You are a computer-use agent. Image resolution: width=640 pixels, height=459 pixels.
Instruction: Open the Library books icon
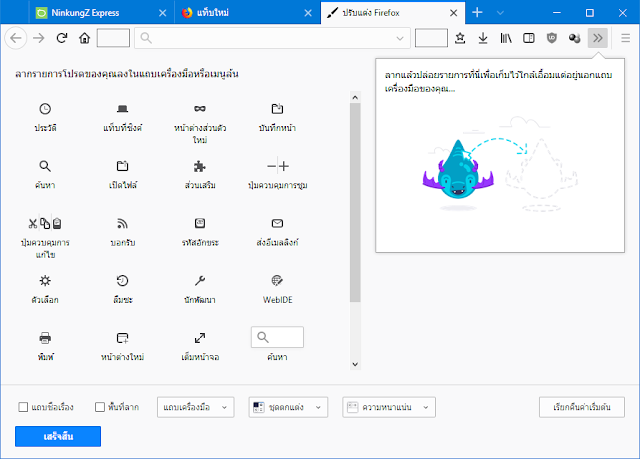coord(506,38)
